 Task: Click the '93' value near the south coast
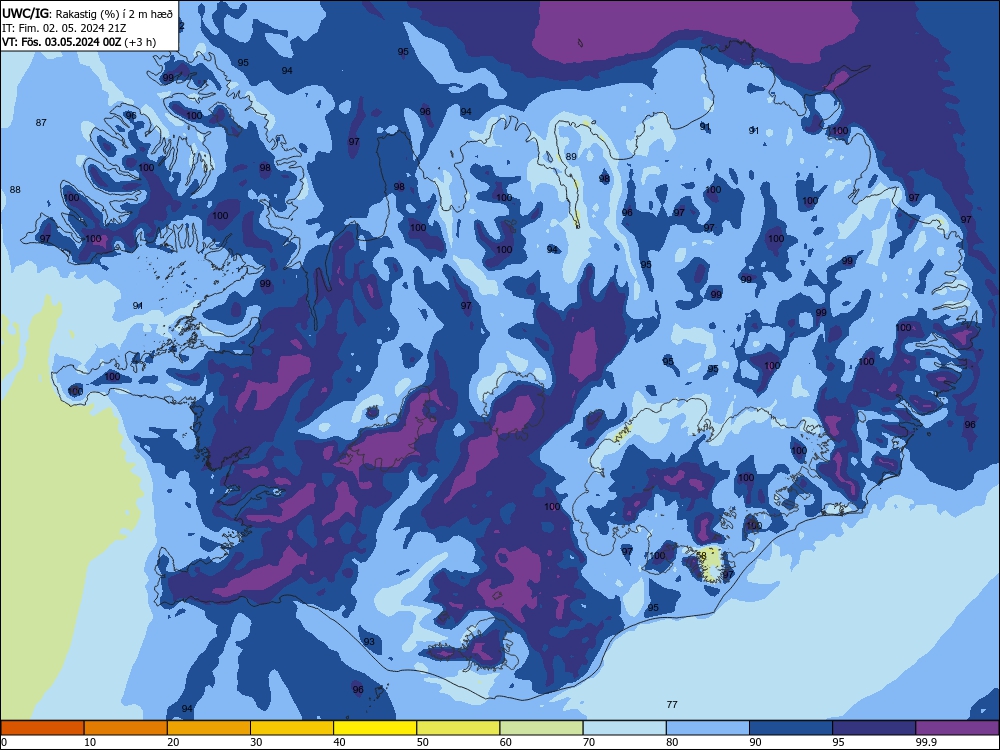[369, 641]
